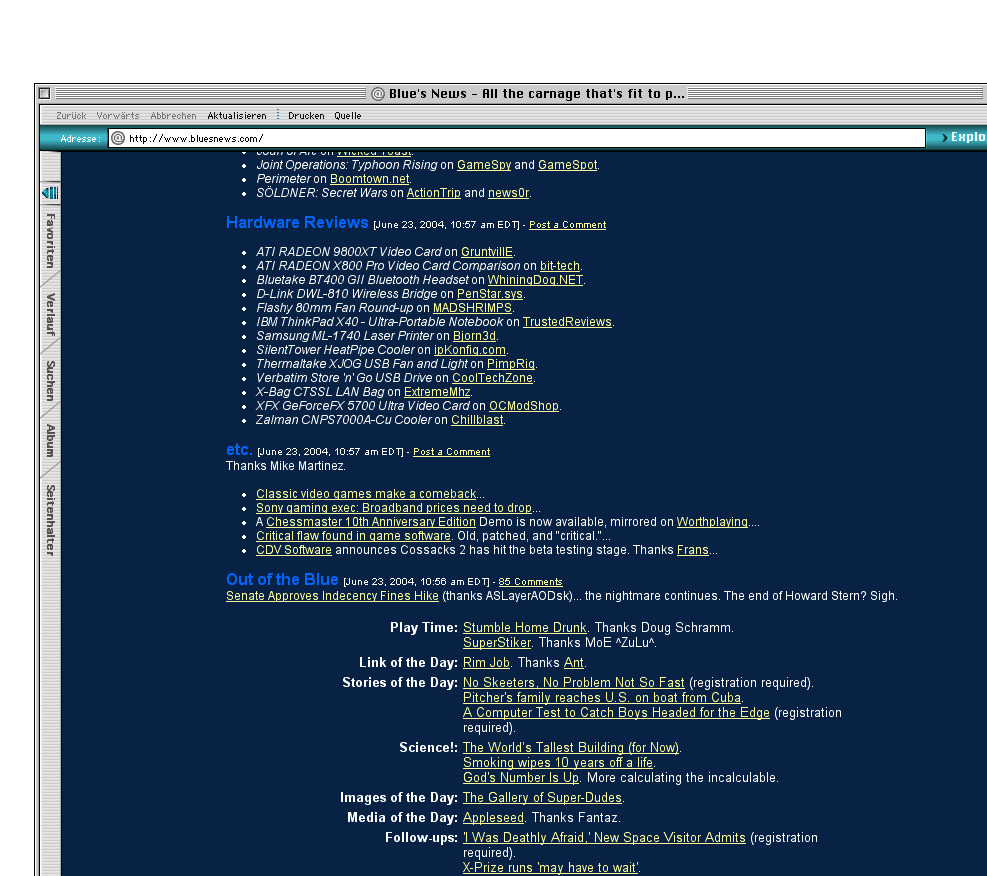
Task: Reload page with Aktualisieren
Action: [x=237, y=116]
